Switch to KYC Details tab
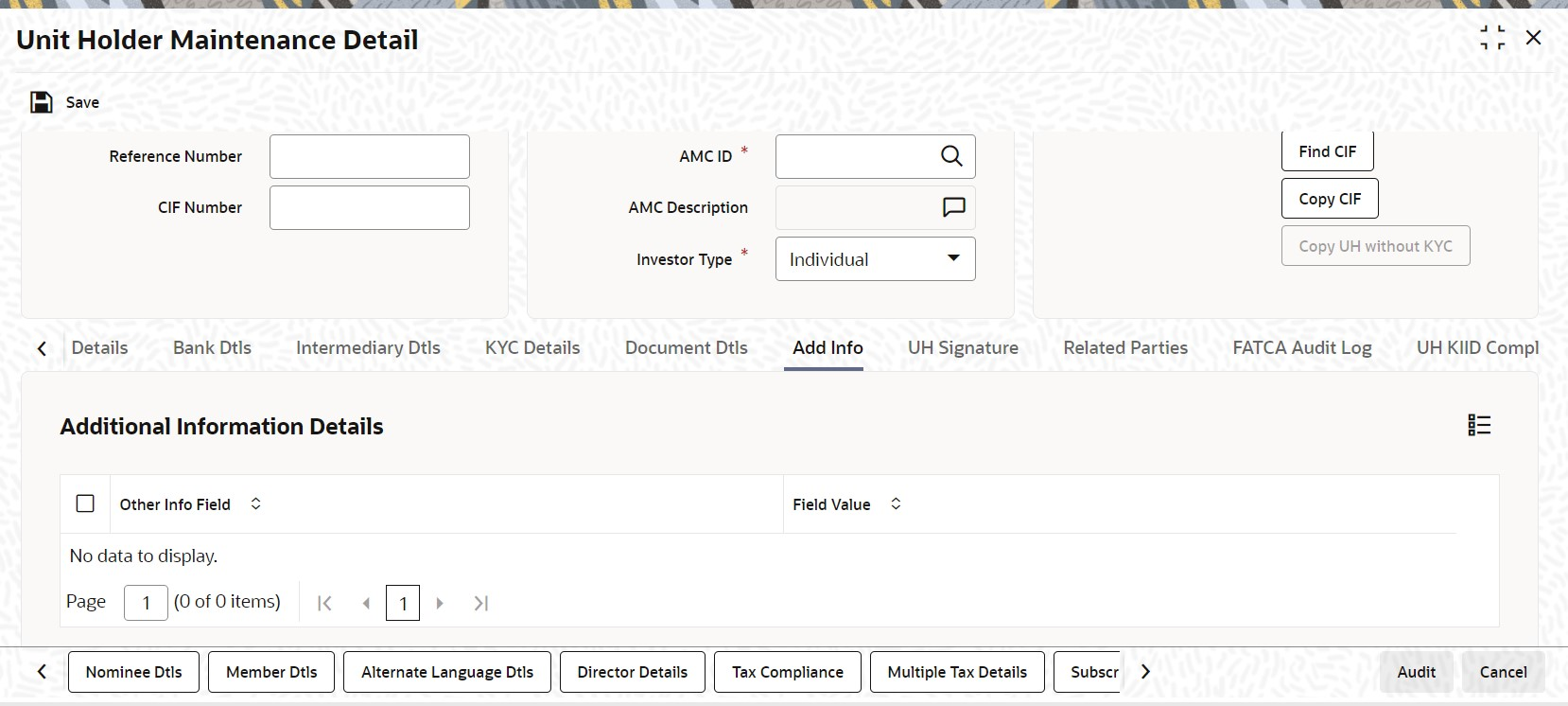The width and height of the screenshot is (1568, 706). 532,347
